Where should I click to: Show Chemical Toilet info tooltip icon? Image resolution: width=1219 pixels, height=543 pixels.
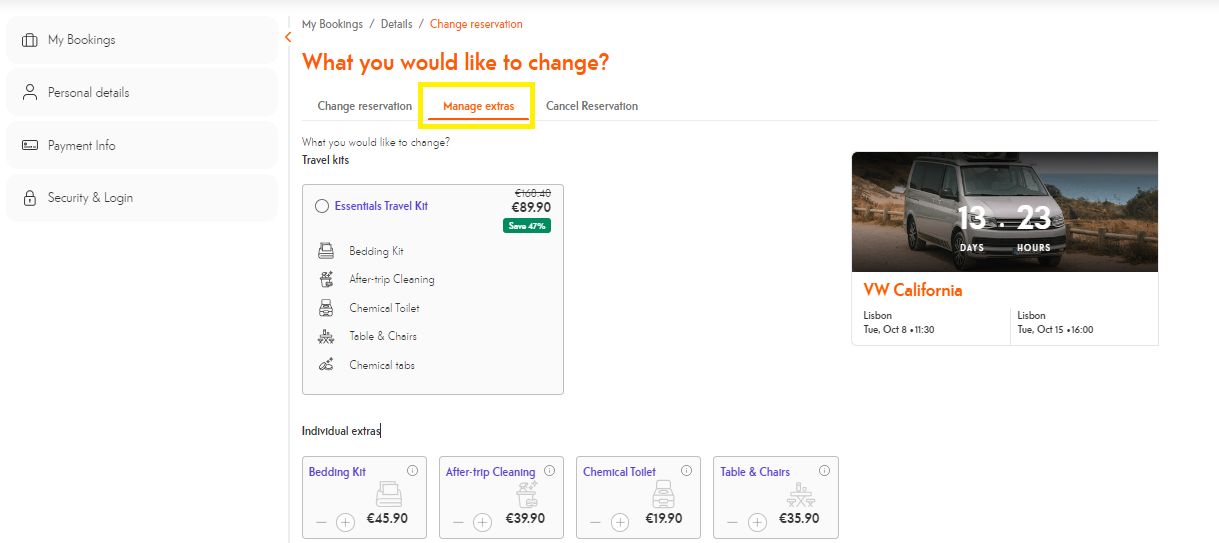686,471
